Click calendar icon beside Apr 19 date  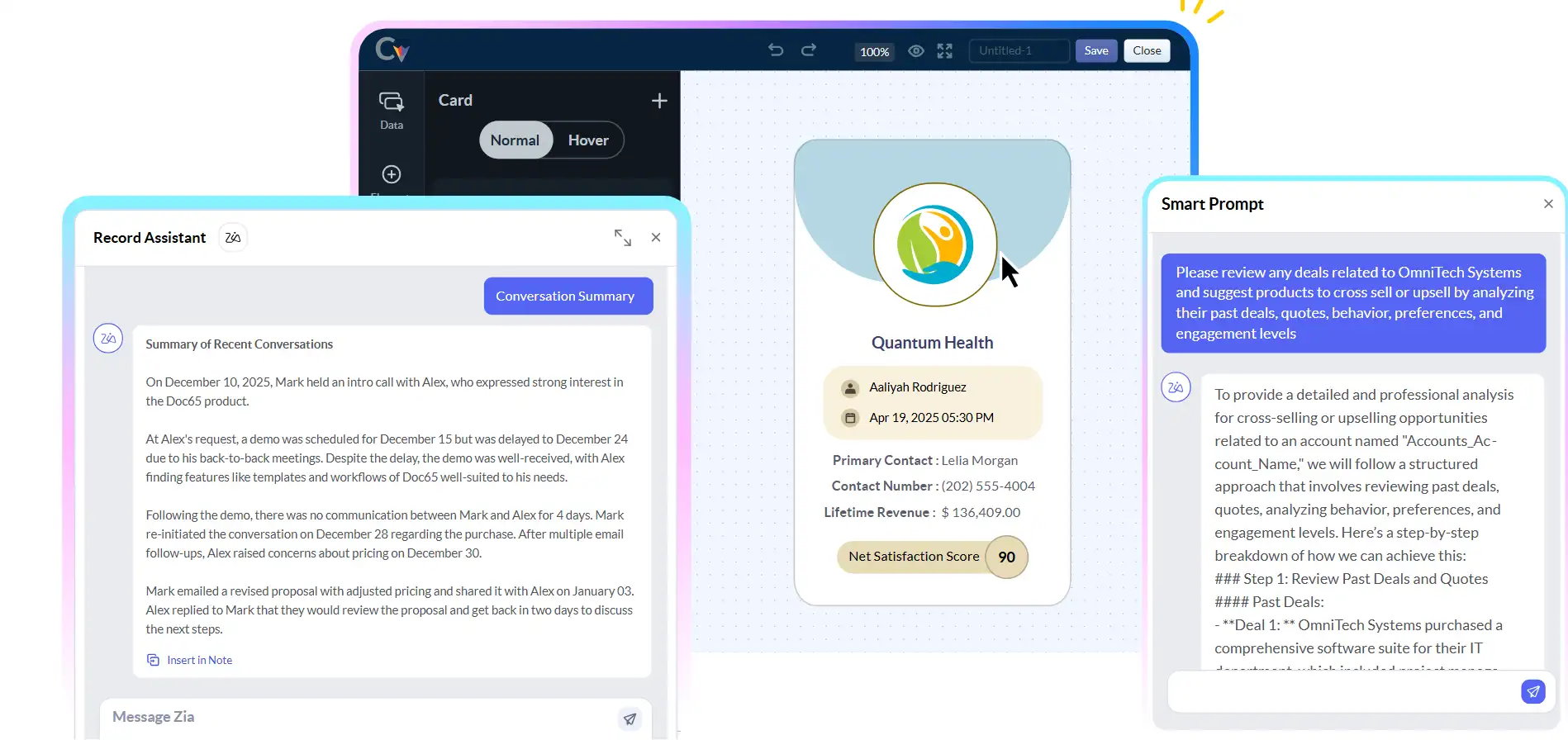(x=850, y=418)
